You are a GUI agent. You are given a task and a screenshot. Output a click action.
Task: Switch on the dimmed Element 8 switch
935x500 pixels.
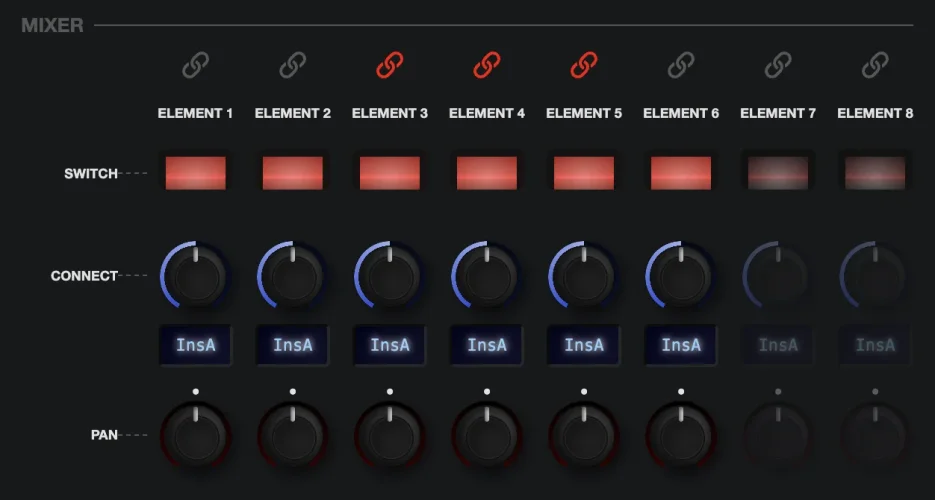874,173
